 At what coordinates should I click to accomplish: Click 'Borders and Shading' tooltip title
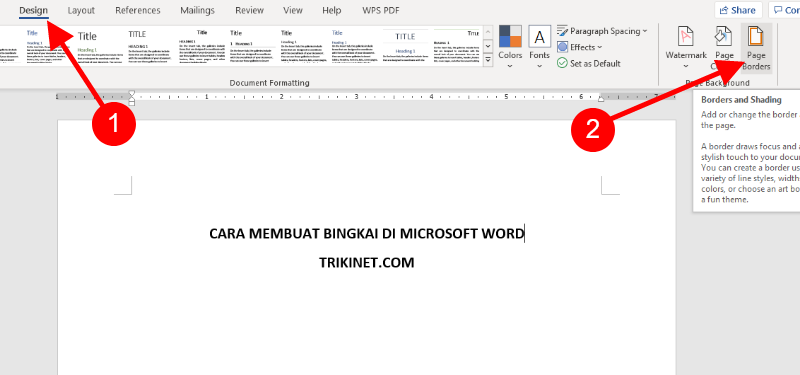[741, 100]
